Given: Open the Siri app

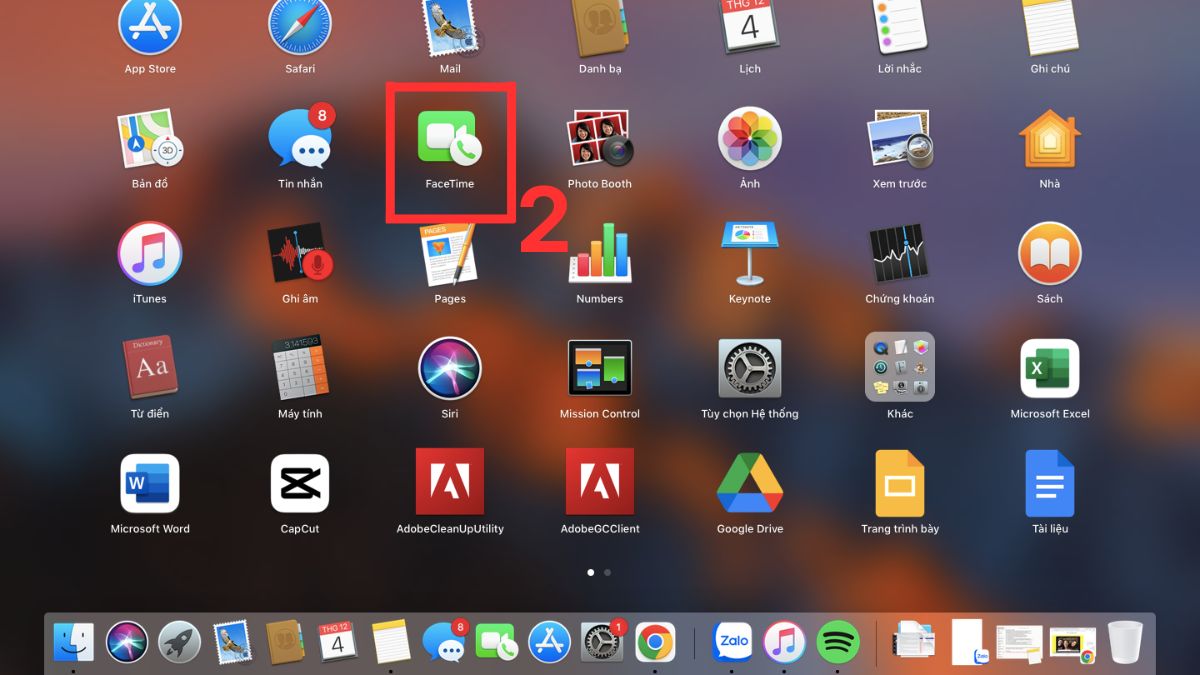Looking at the screenshot, I should (x=450, y=370).
